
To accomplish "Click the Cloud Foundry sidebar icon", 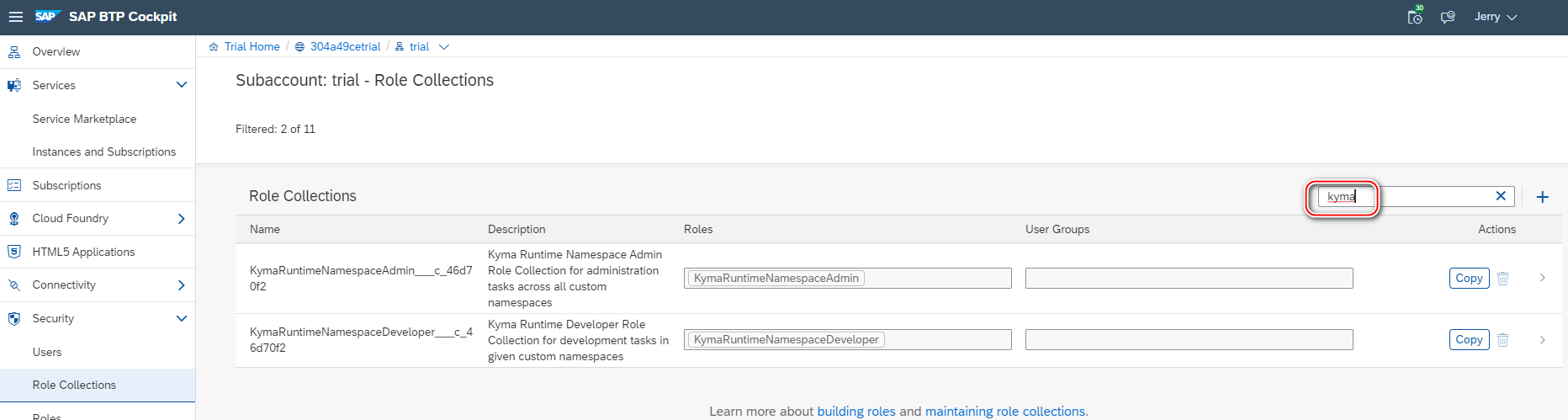I will point(14,219).
